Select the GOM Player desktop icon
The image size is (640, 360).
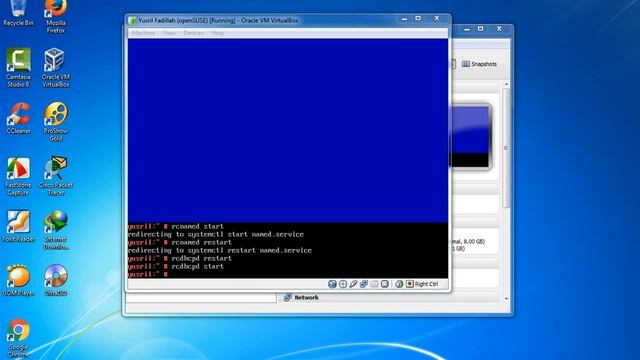pyautogui.click(x=18, y=280)
